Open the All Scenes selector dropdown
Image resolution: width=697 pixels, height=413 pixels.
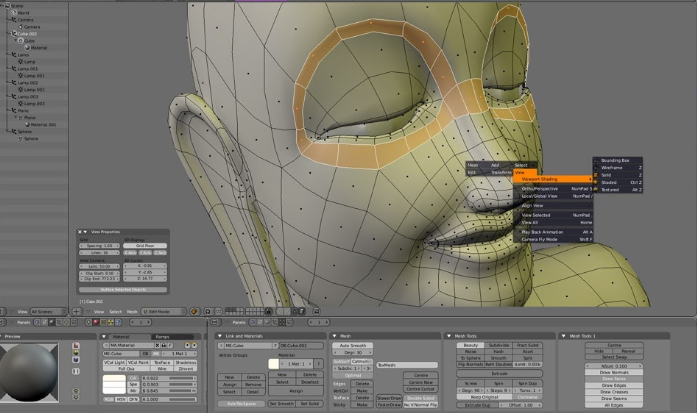(47, 312)
